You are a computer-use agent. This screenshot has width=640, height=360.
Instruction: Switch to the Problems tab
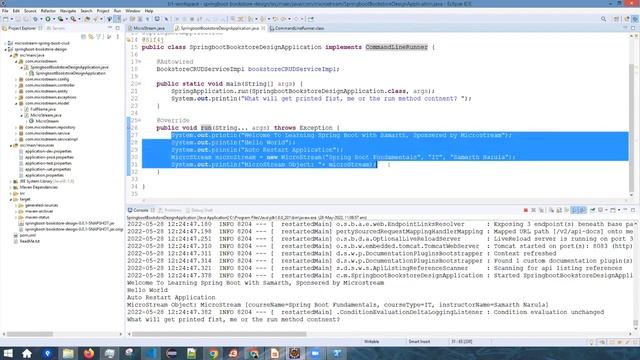click(170, 210)
